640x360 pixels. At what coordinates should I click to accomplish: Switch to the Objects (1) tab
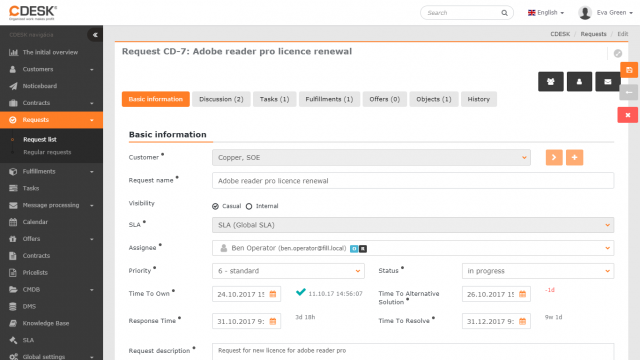(434, 99)
